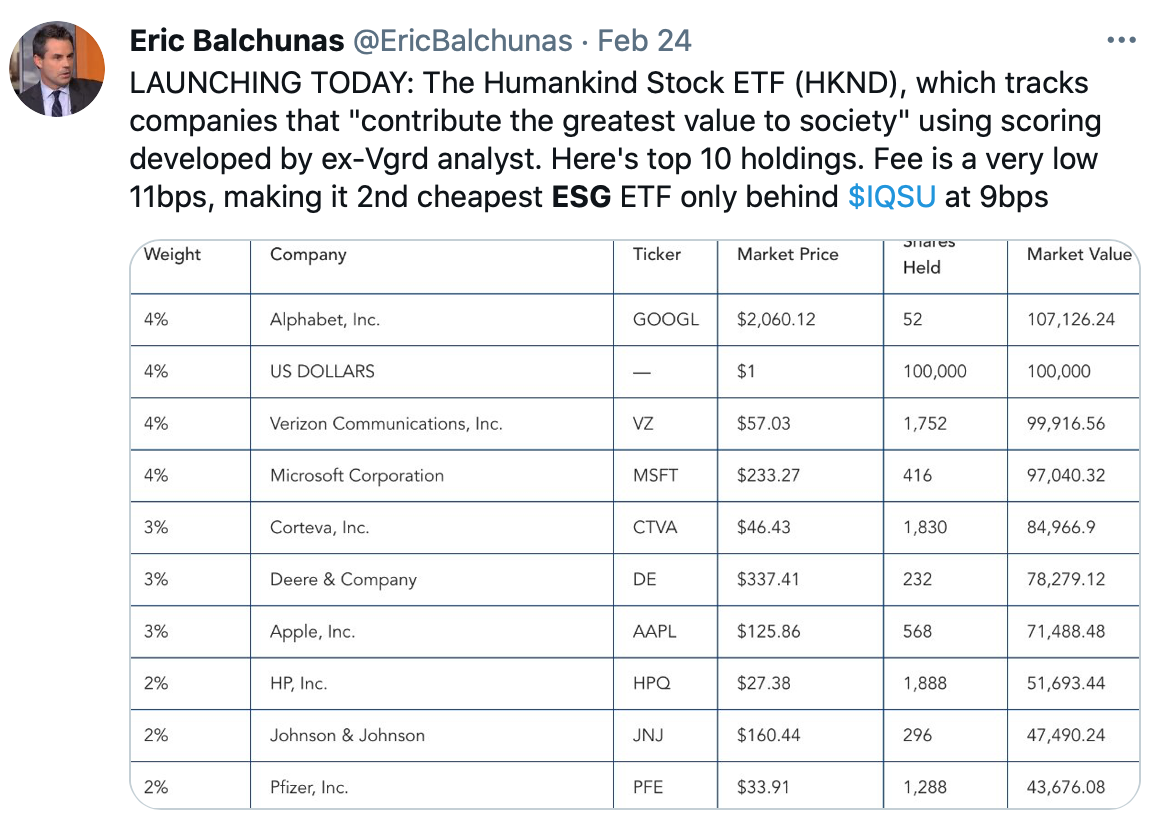
Task: Click the Pfizer, Inc. company cell
Action: 309,788
